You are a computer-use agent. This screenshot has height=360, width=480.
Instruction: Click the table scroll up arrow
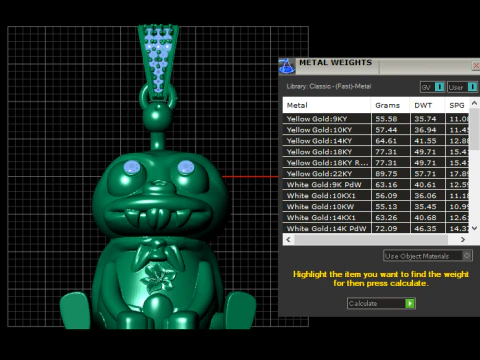click(474, 103)
